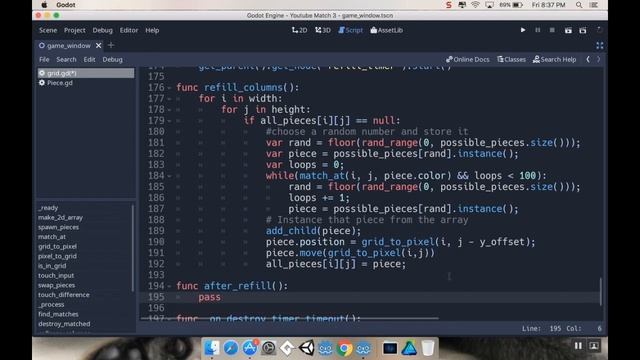Collapse the after_refill function fold
640x360 pixels.
click(x=169, y=286)
